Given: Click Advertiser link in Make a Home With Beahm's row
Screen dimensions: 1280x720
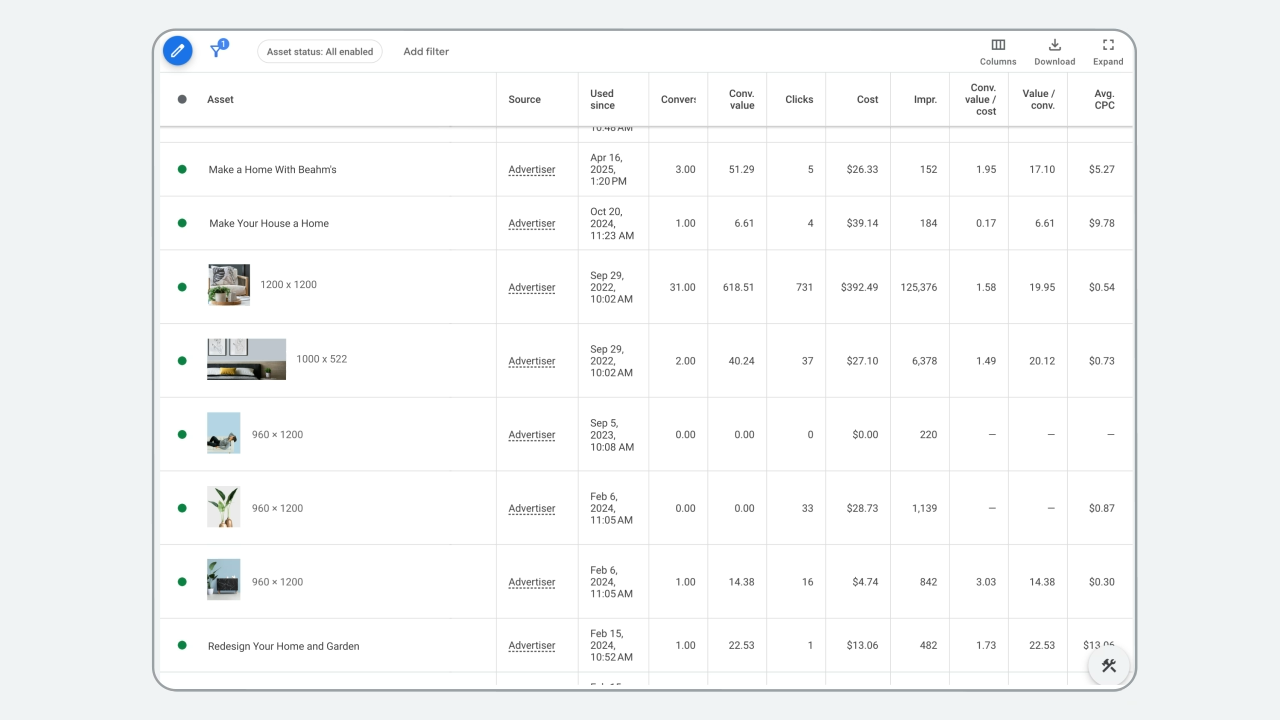Looking at the screenshot, I should point(531,170).
